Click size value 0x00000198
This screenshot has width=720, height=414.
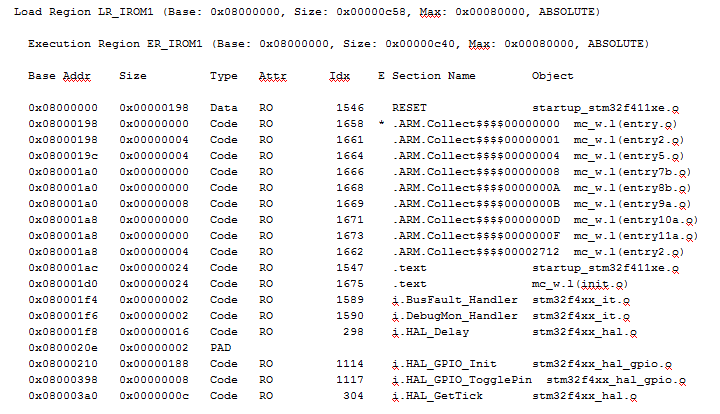[154, 108]
